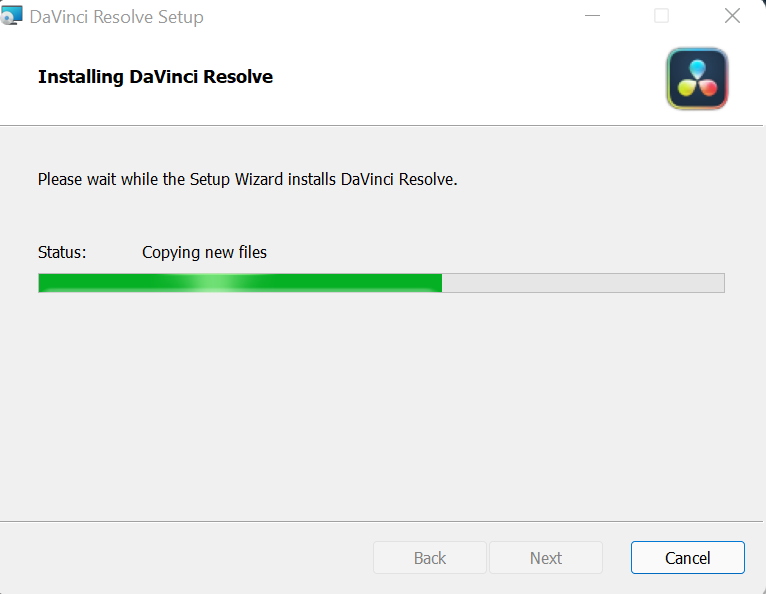The image size is (766, 594).
Task: Click the 'Installing DaVinci Resolve' heading
Action: pos(155,77)
